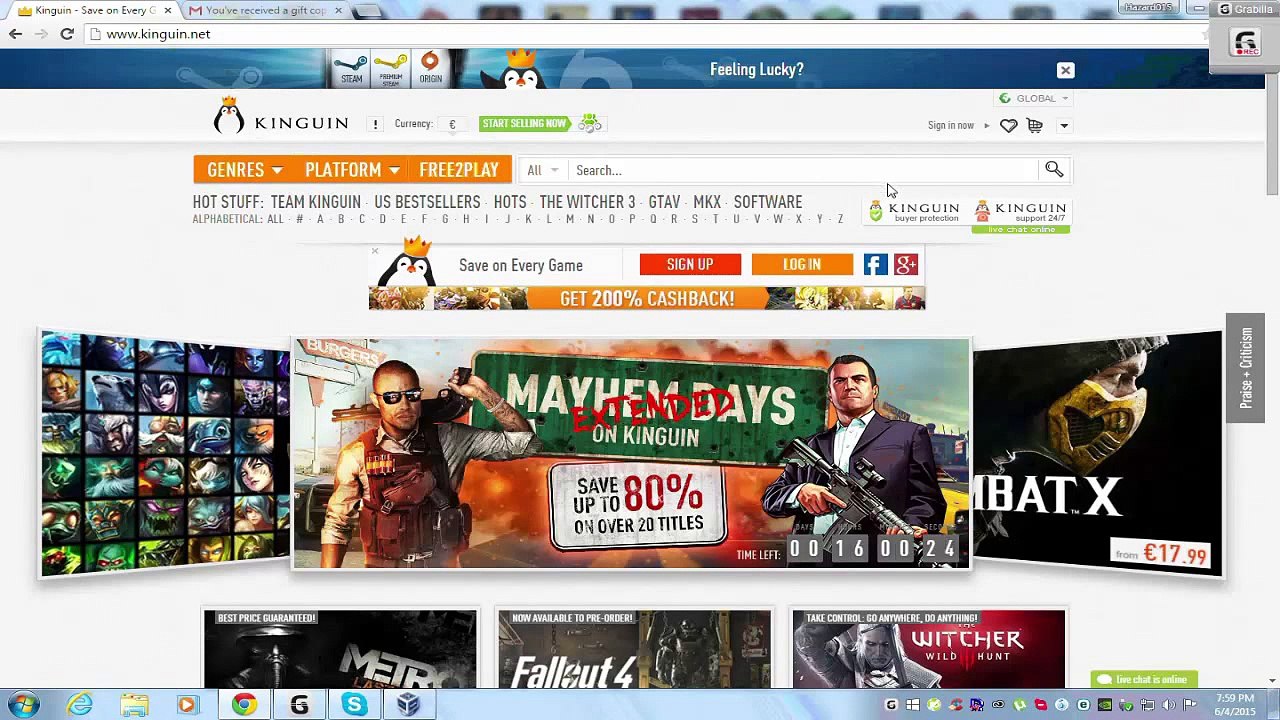Open the shopping cart icon
Image resolution: width=1280 pixels, height=720 pixels.
coord(1035,125)
